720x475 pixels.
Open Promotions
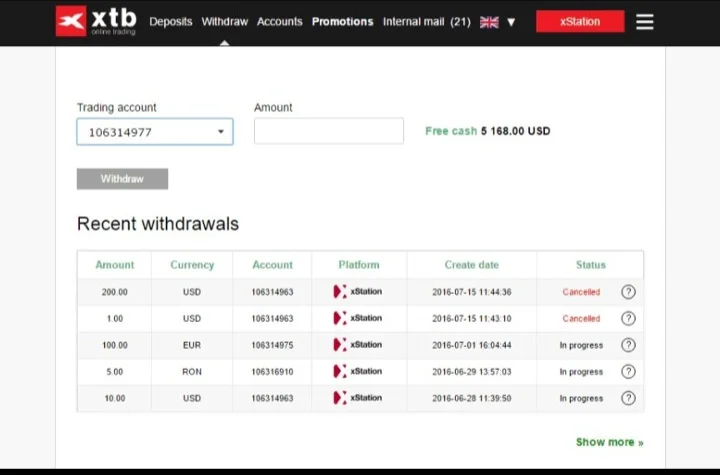(x=343, y=22)
